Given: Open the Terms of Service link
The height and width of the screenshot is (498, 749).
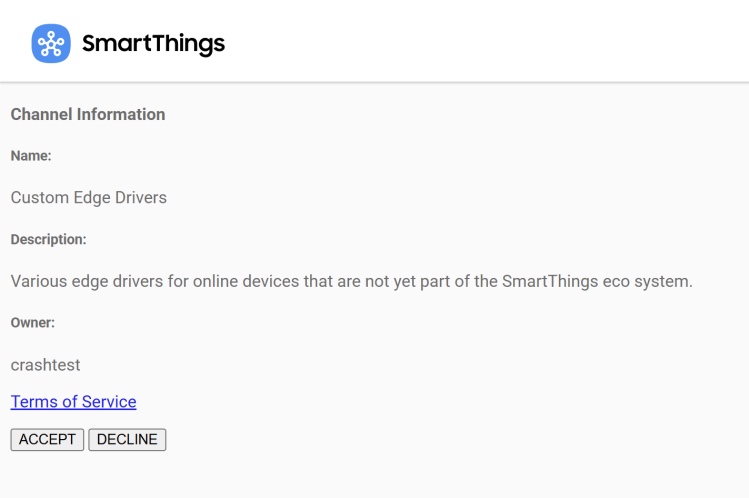Looking at the screenshot, I should click(x=73, y=402).
